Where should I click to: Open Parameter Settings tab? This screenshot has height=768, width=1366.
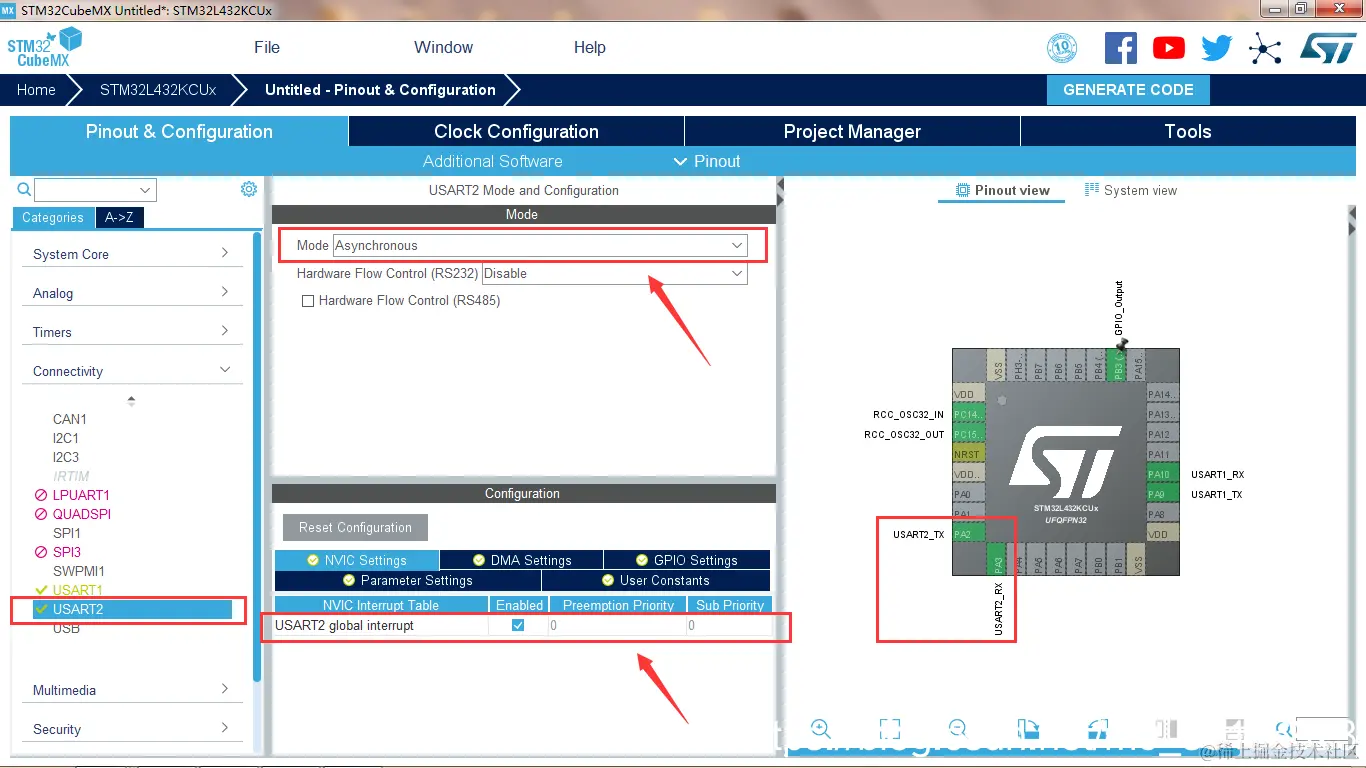click(x=408, y=580)
